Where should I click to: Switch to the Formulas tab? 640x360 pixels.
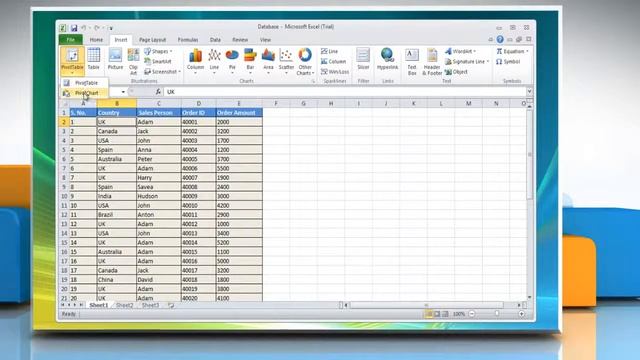pyautogui.click(x=188, y=40)
